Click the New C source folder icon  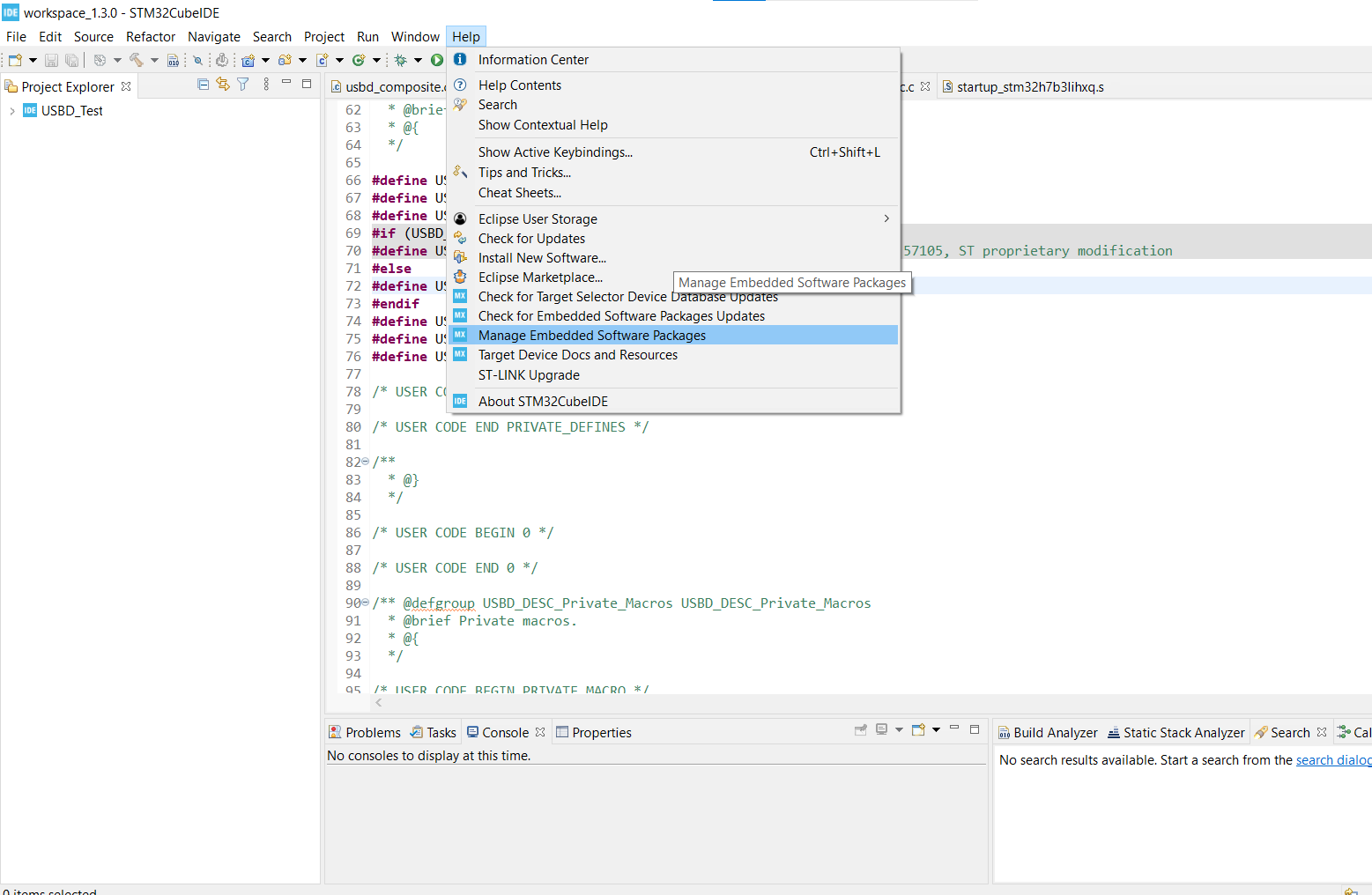285,60
